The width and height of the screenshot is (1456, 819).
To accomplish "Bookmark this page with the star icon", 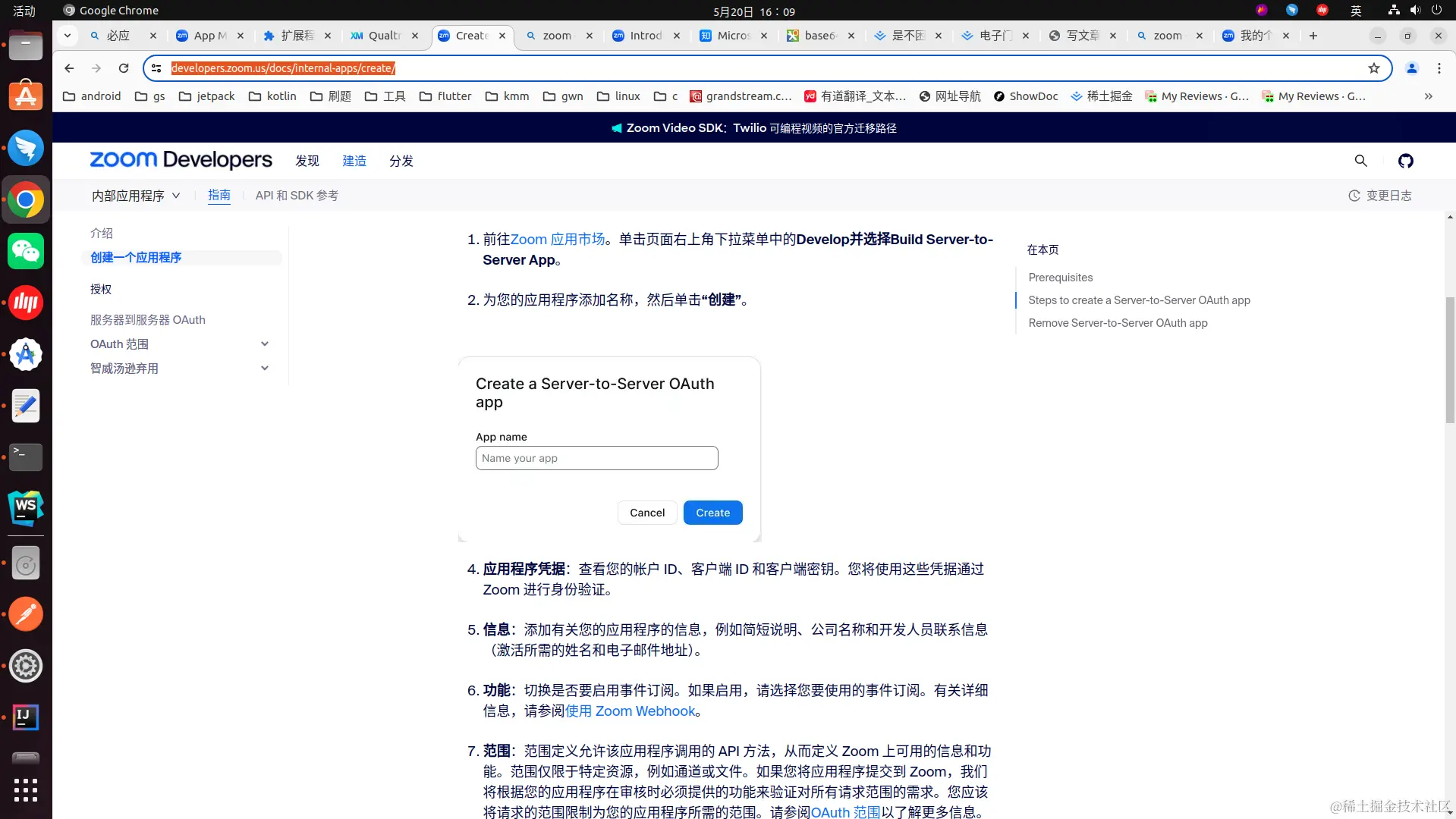I will 1374,68.
